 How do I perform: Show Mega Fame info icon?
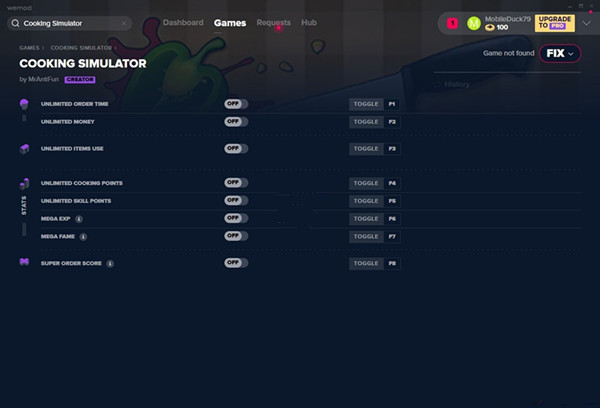tap(83, 237)
